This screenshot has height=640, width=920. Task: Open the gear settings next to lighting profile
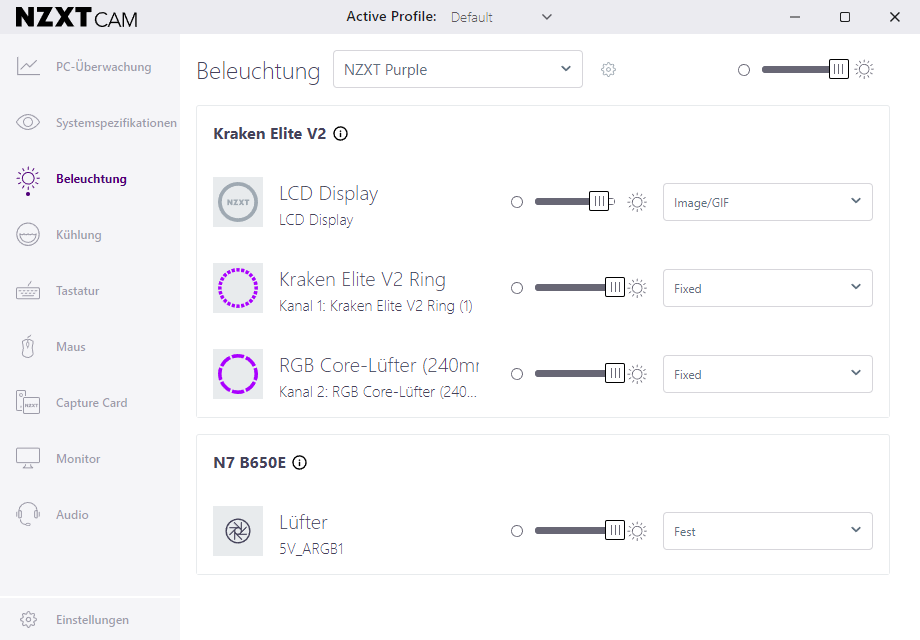click(608, 70)
